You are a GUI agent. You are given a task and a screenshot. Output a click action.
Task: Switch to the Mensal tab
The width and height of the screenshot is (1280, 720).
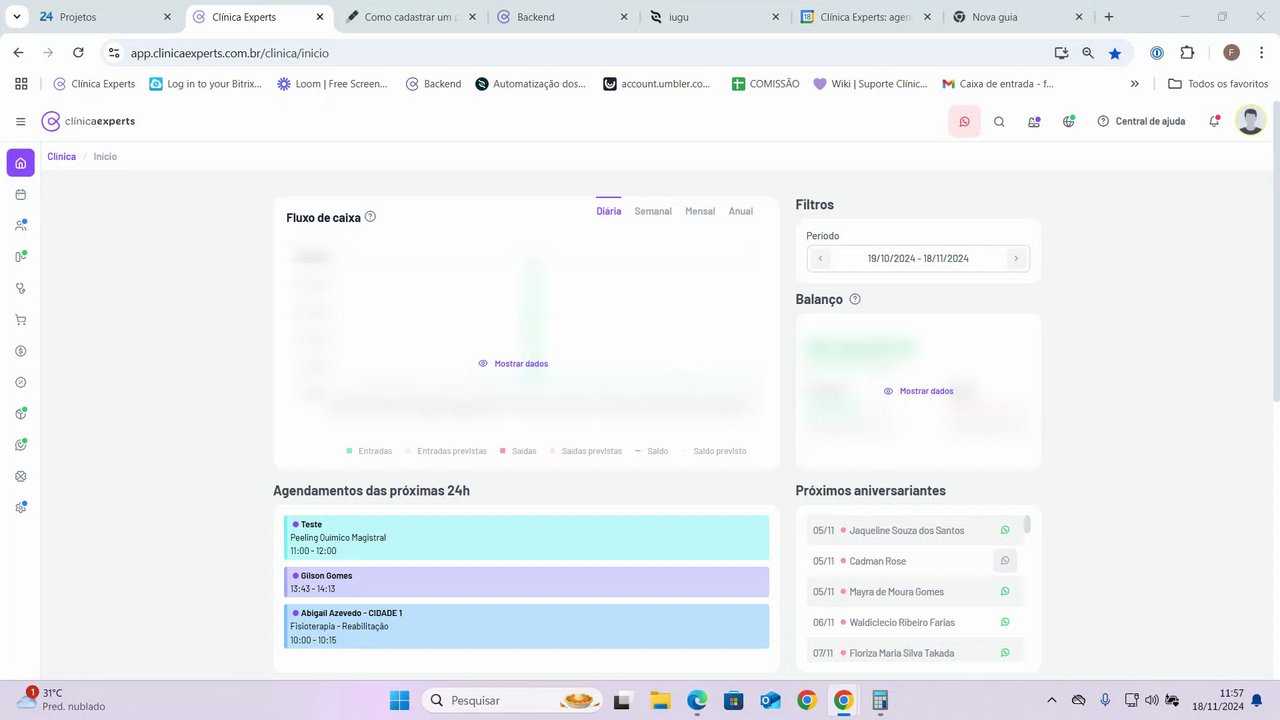pos(700,211)
